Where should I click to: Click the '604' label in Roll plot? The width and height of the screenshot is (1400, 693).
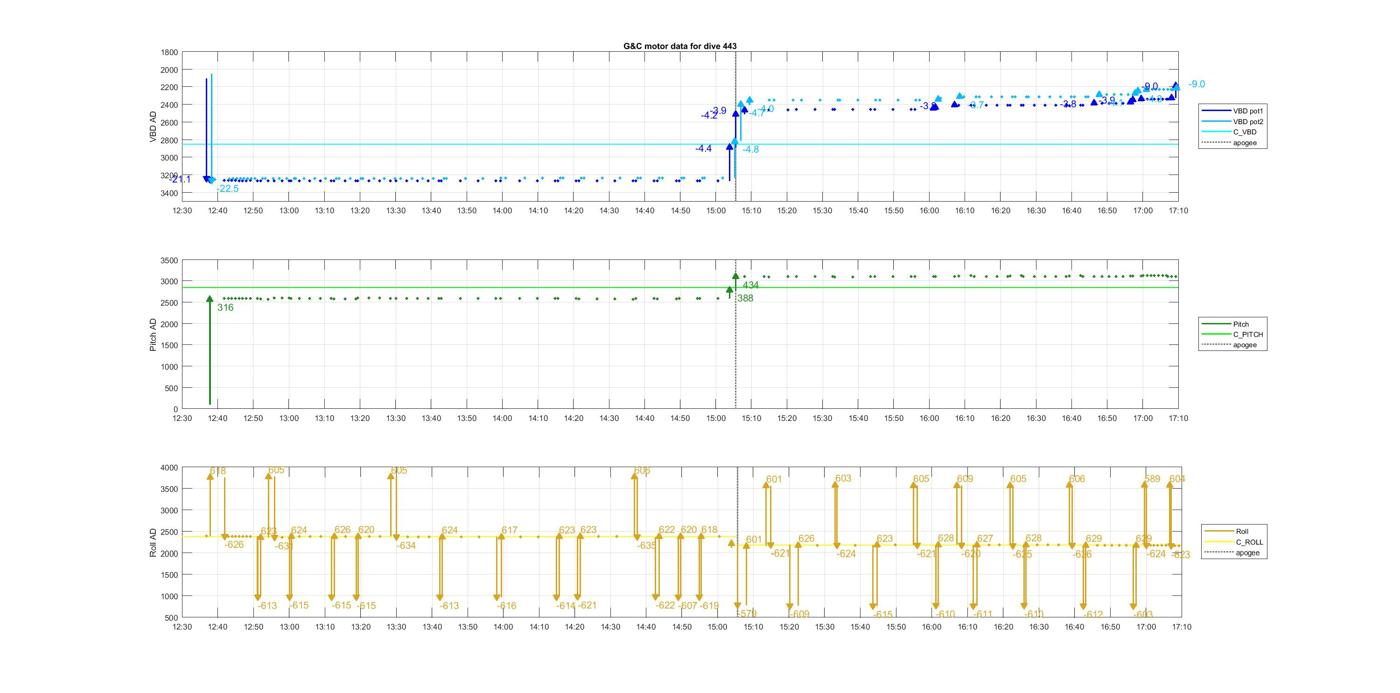(1177, 479)
